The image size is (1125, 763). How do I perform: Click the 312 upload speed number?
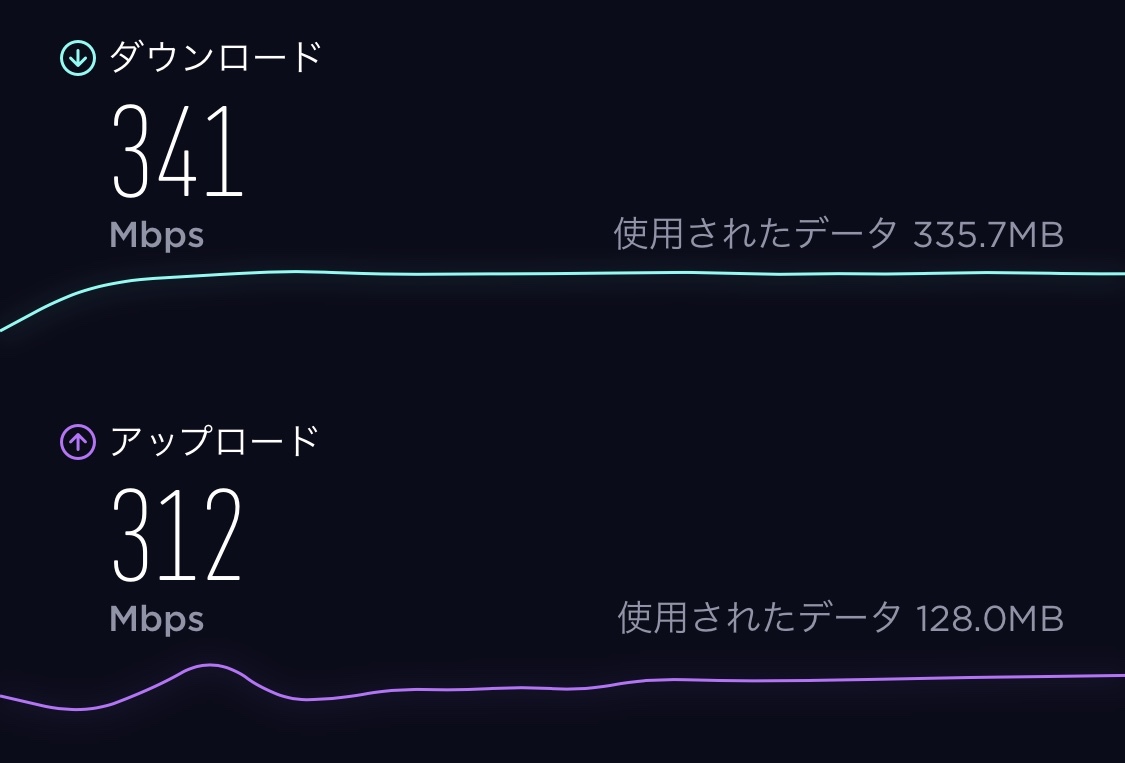(177, 534)
